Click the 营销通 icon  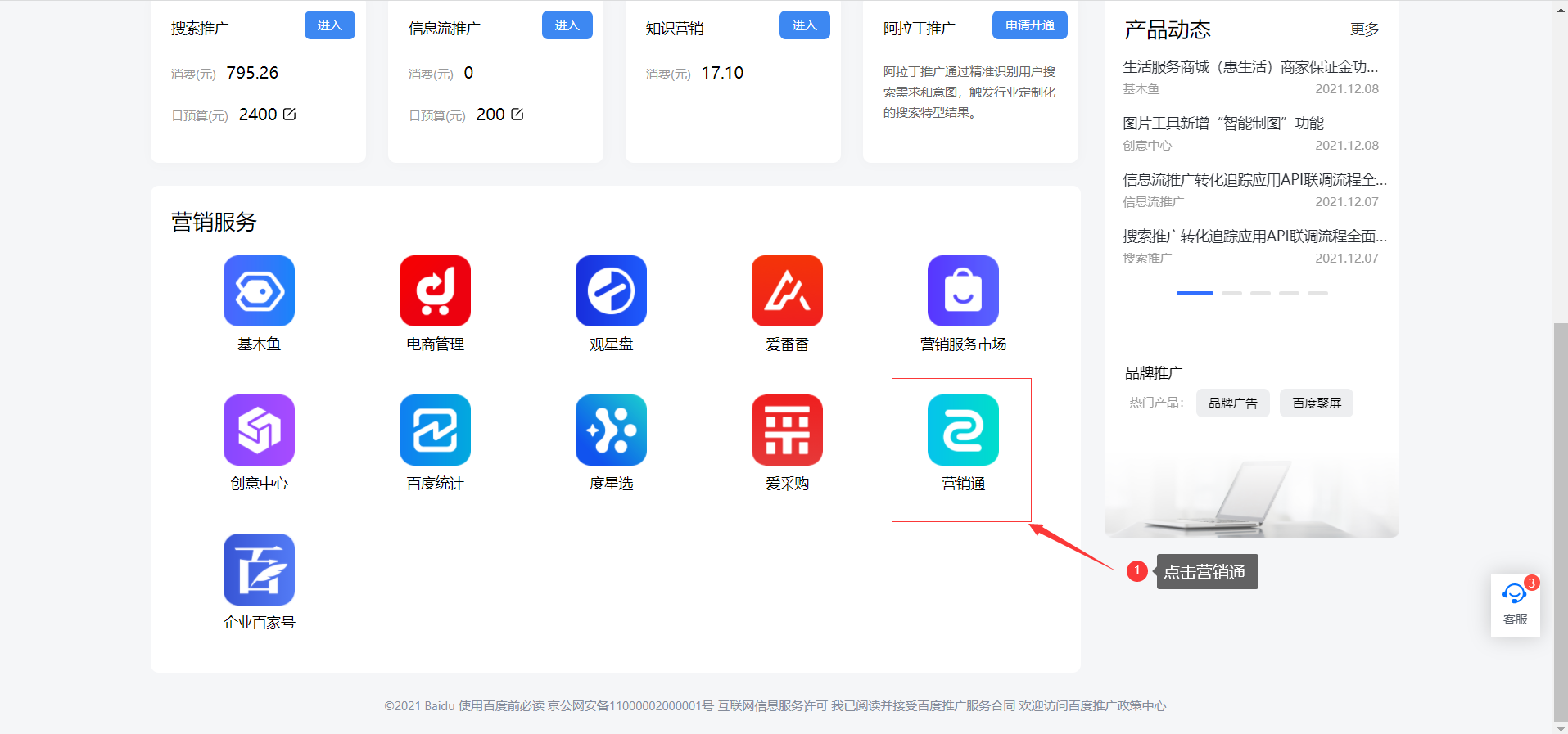coord(963,430)
